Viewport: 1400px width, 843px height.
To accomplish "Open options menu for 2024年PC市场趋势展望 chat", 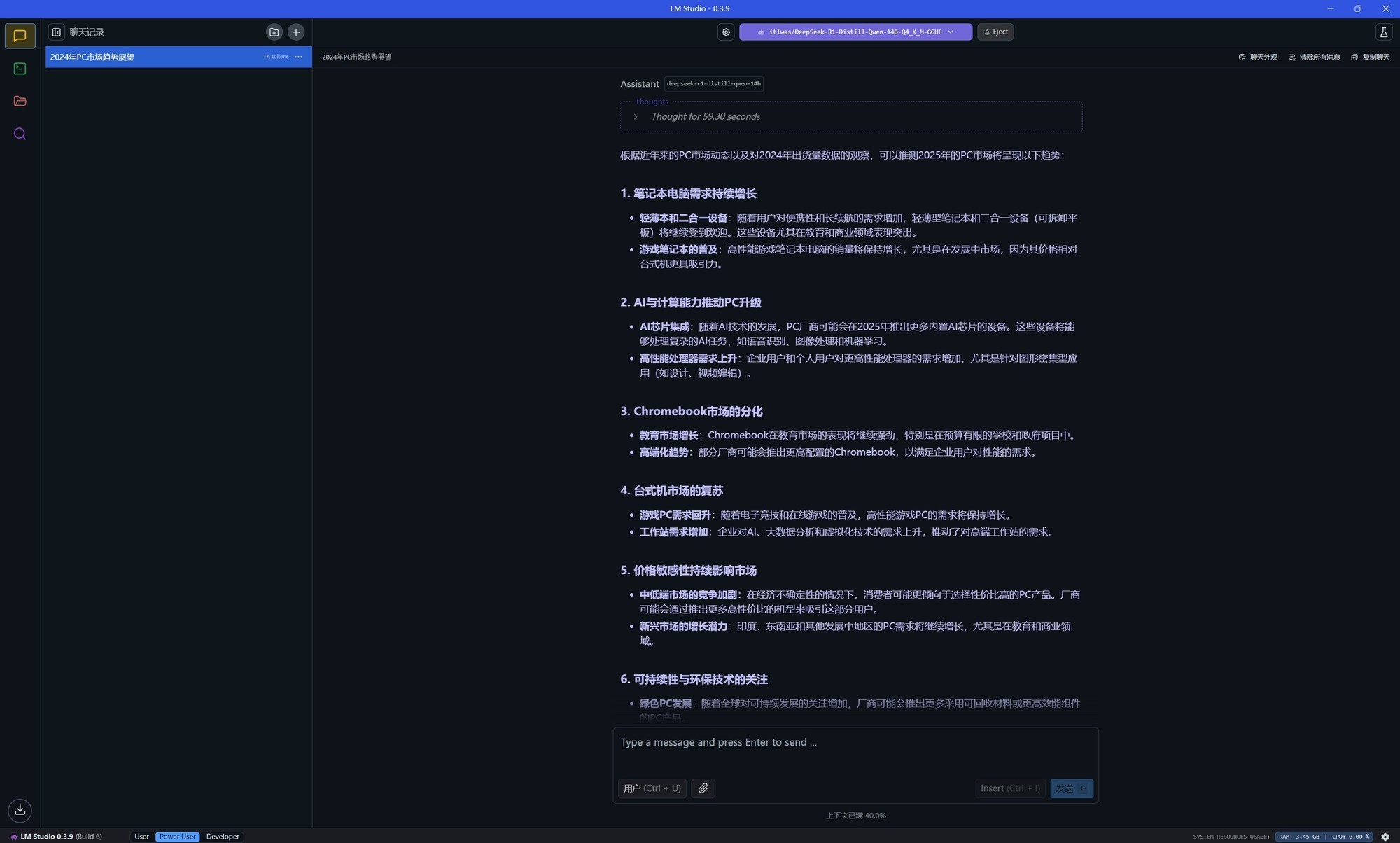I will click(299, 57).
